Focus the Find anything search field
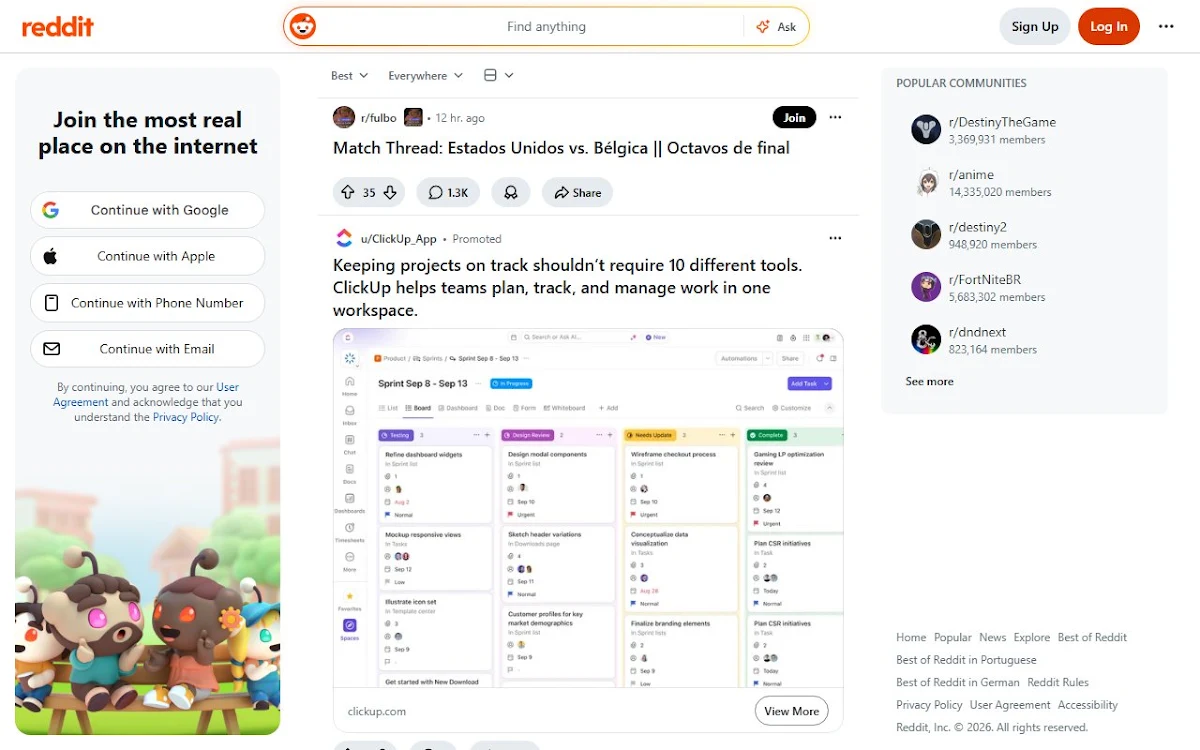Image resolution: width=1200 pixels, height=750 pixels. pos(546,27)
